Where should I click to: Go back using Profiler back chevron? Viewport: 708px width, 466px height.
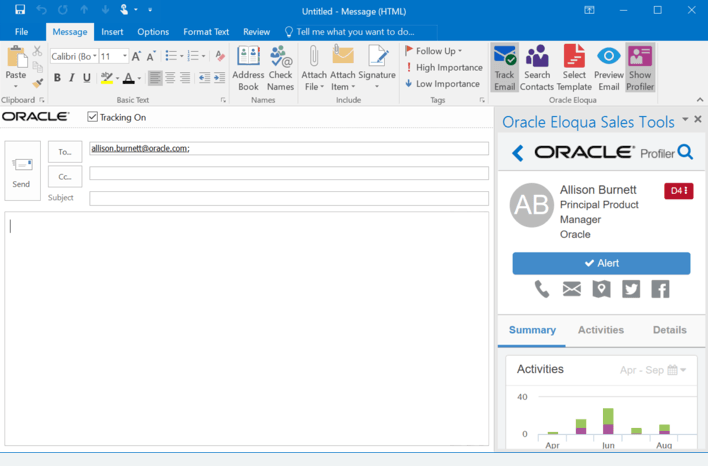(x=518, y=153)
